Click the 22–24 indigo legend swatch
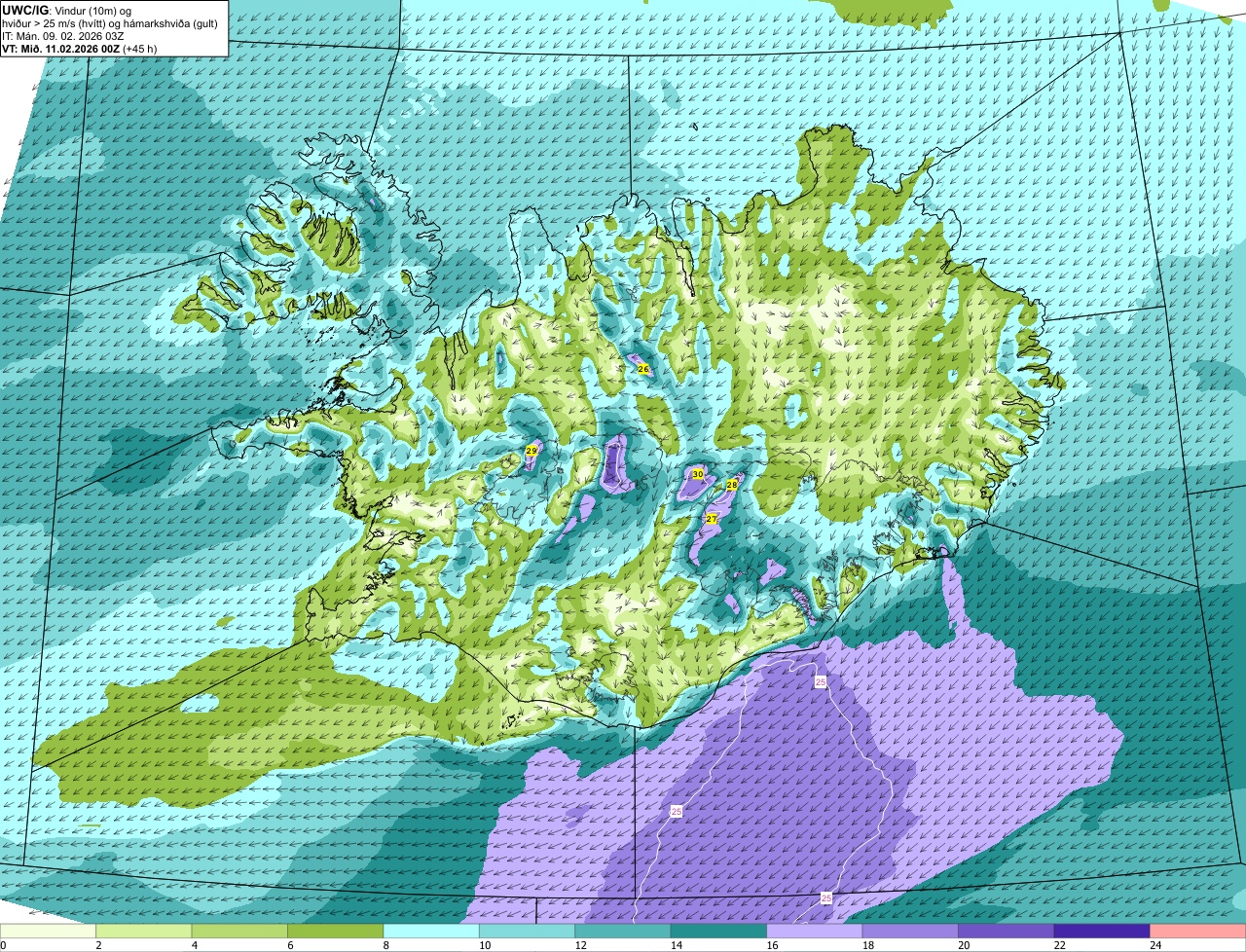 tap(1102, 931)
